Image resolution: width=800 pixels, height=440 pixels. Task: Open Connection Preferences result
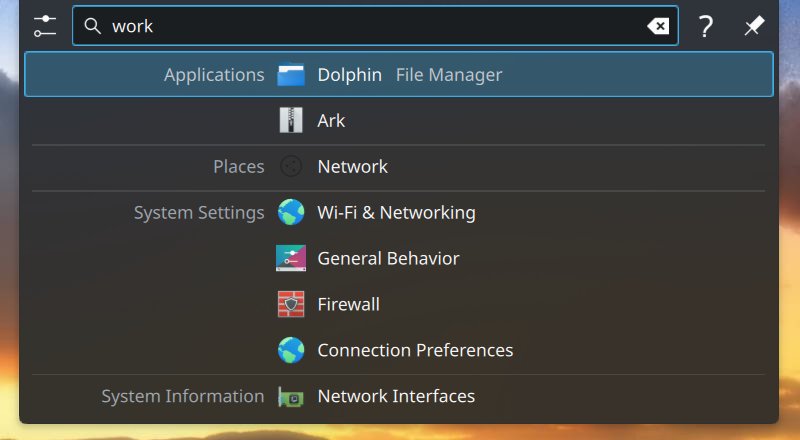[415, 351]
